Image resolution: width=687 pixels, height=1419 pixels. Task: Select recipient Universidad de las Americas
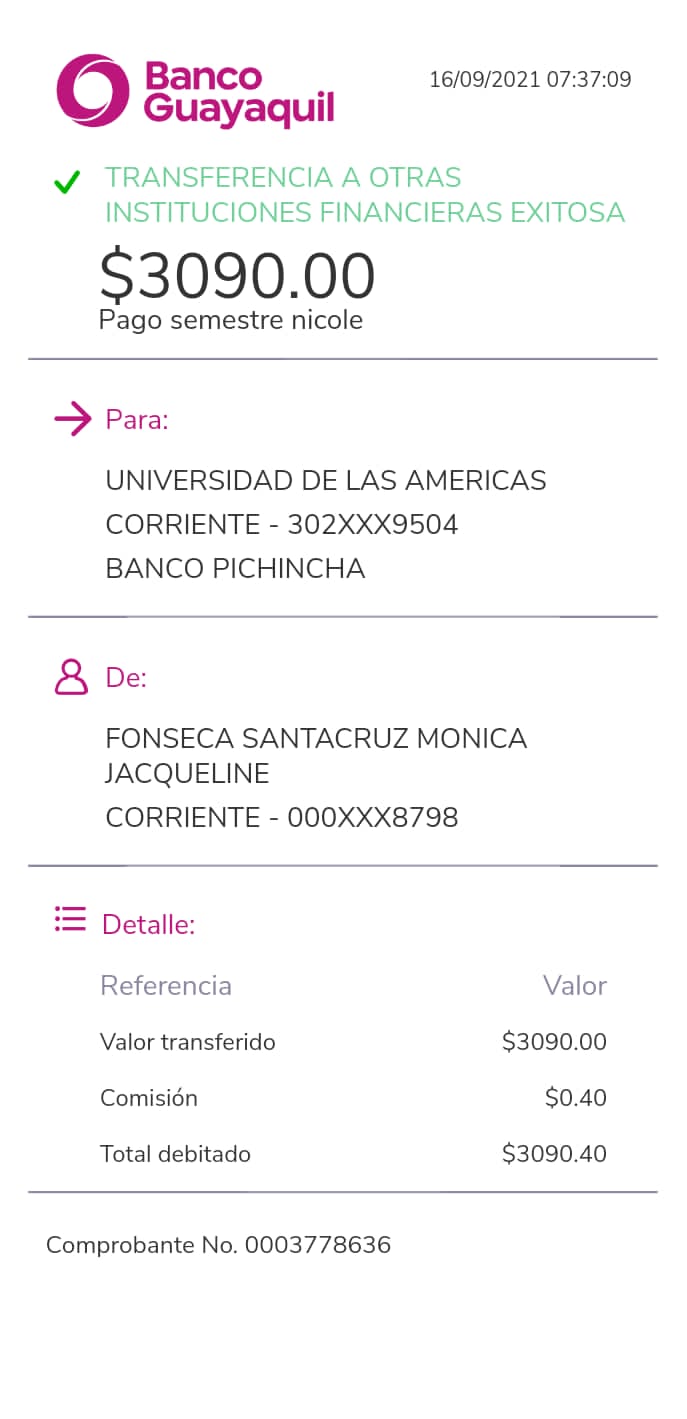[326, 481]
